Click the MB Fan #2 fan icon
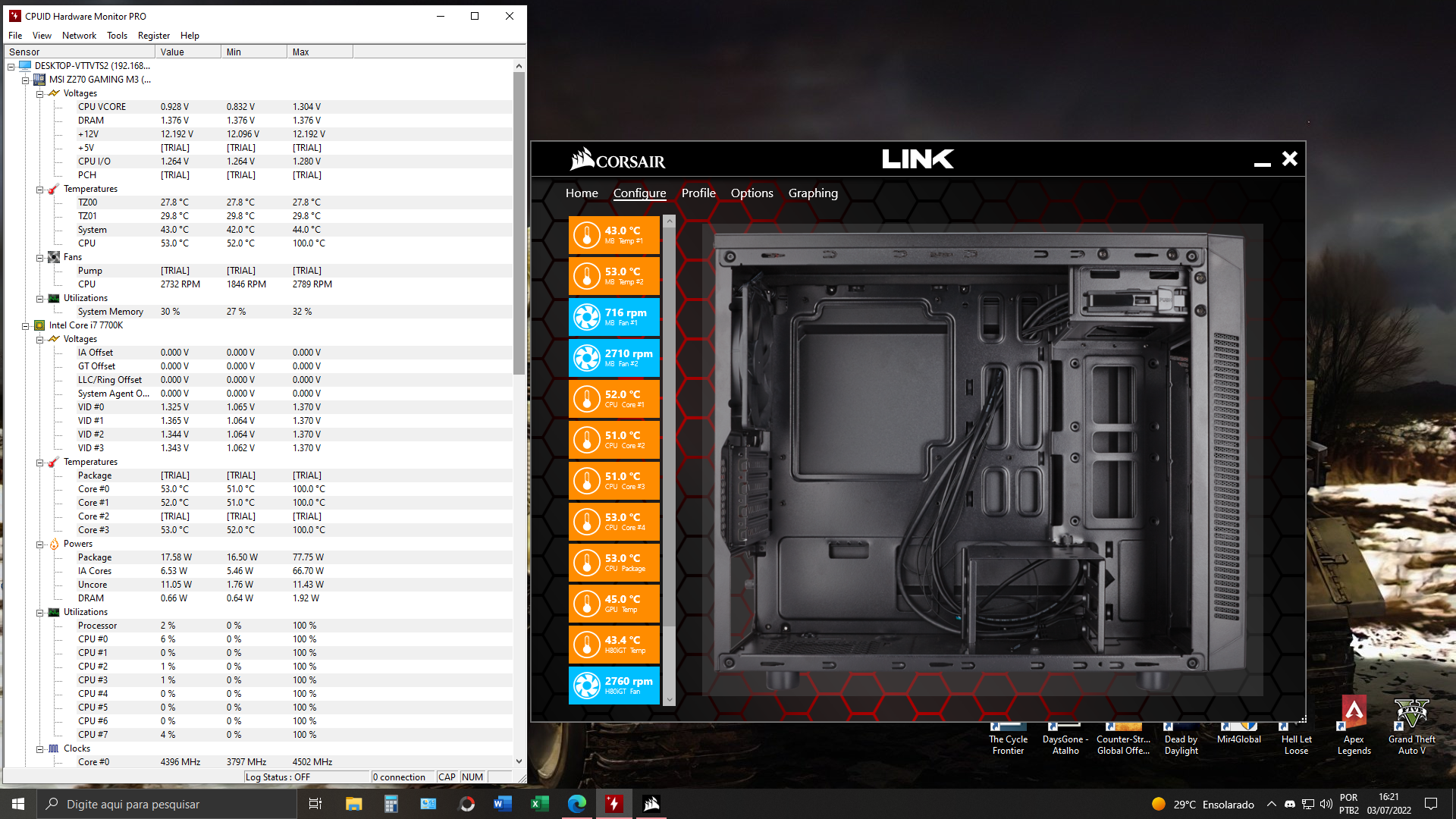This screenshot has width=1456, height=819. pos(586,358)
